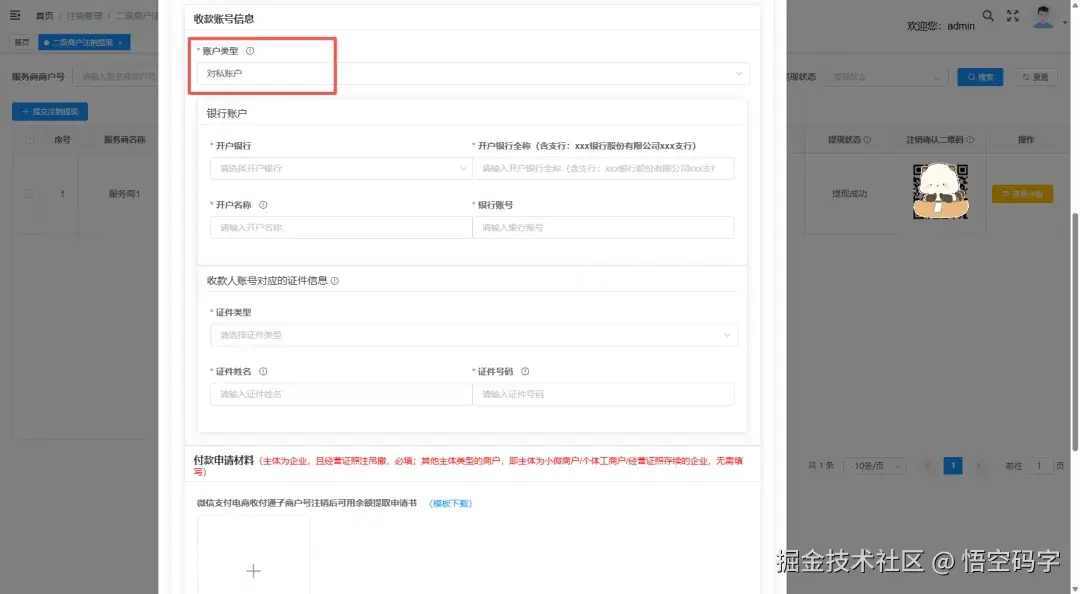Click the info icon beside 收款人账号对应的证件信息
Screen dimensions: 1080x594
[x=336, y=280]
